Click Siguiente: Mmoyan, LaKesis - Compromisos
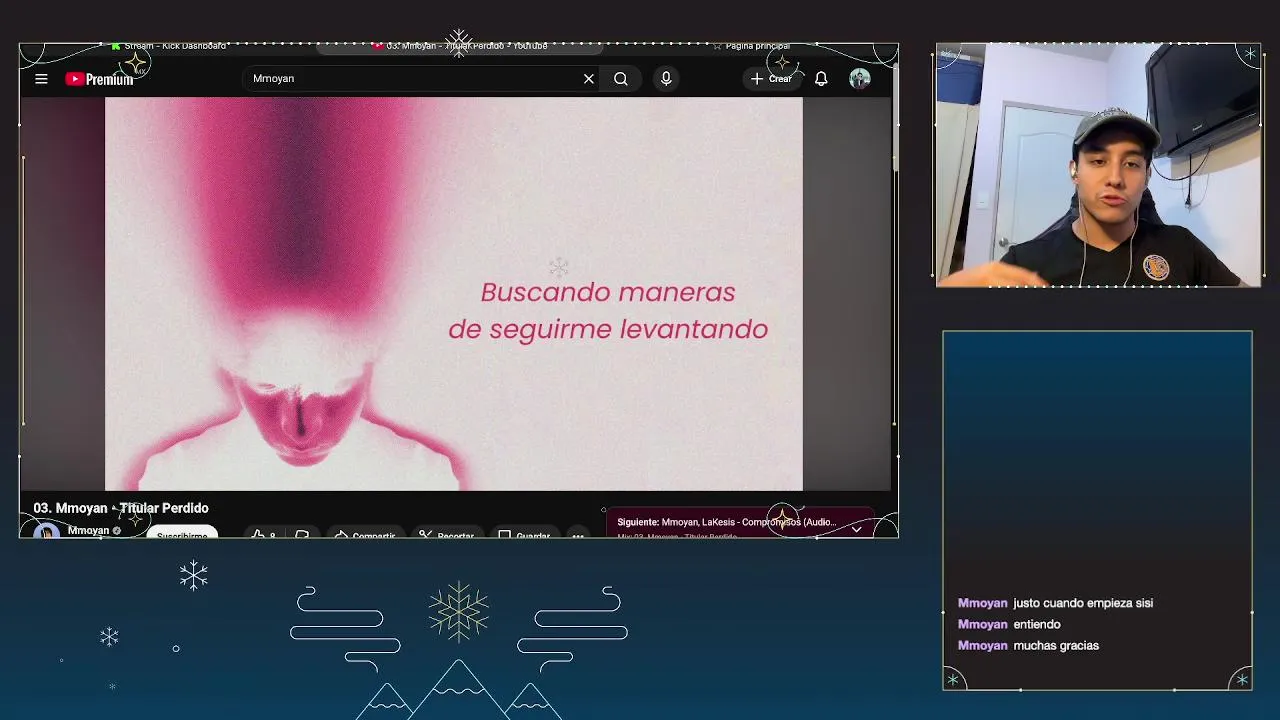Screen dimensions: 1280x720 726,522
